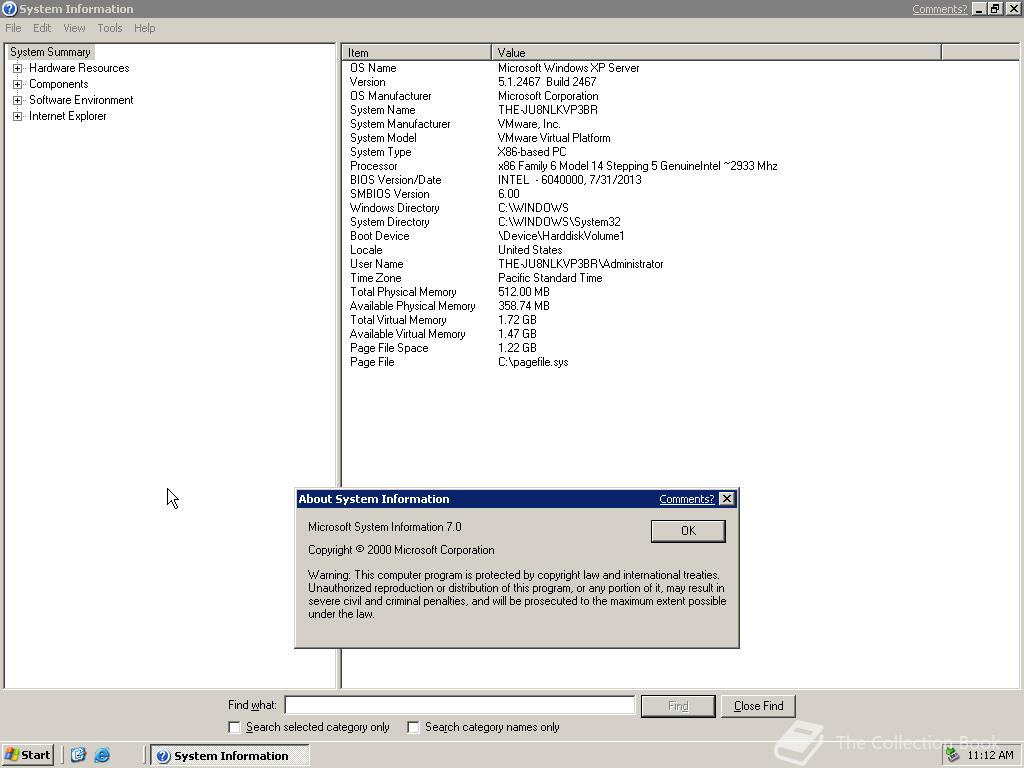Select the 5.1.2467 Build 2467 value
This screenshot has width=1024, height=768.
pos(547,82)
